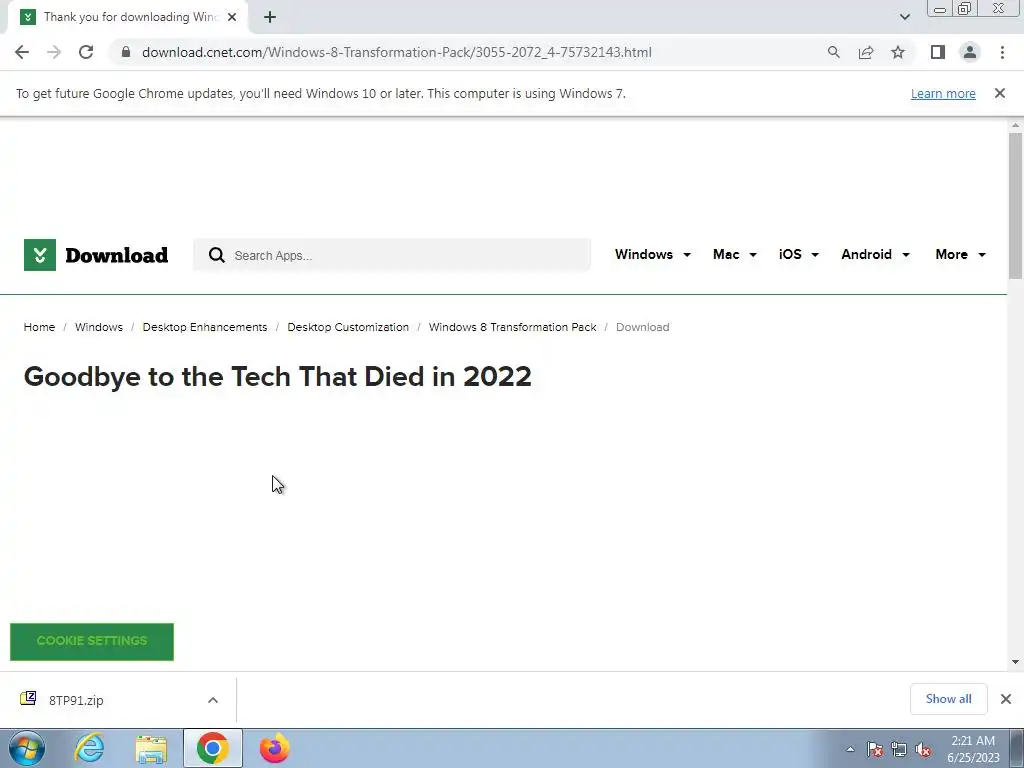
Task: Dismiss the Chrome updates info bar
Action: click(x=999, y=93)
